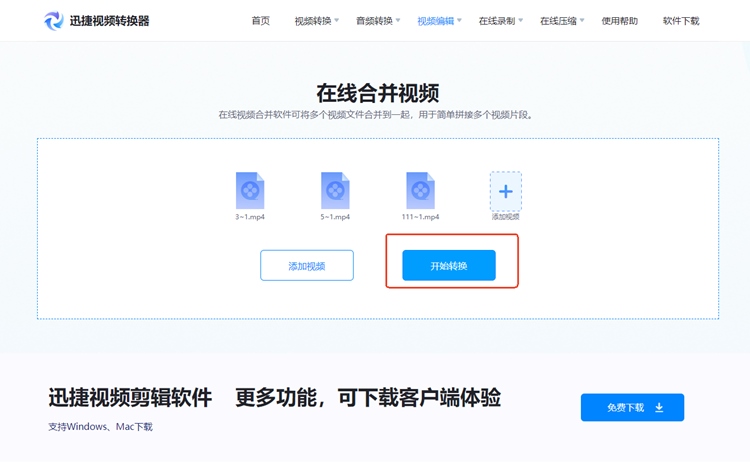
Task: Click the 开始转换 button
Action: pyautogui.click(x=449, y=265)
